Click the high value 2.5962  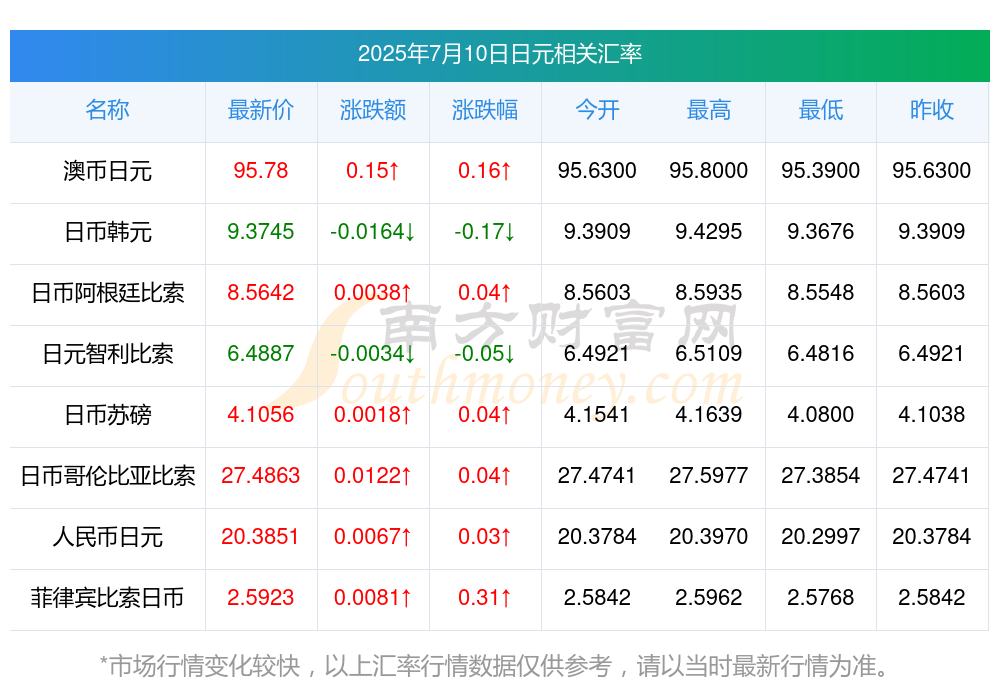click(708, 597)
